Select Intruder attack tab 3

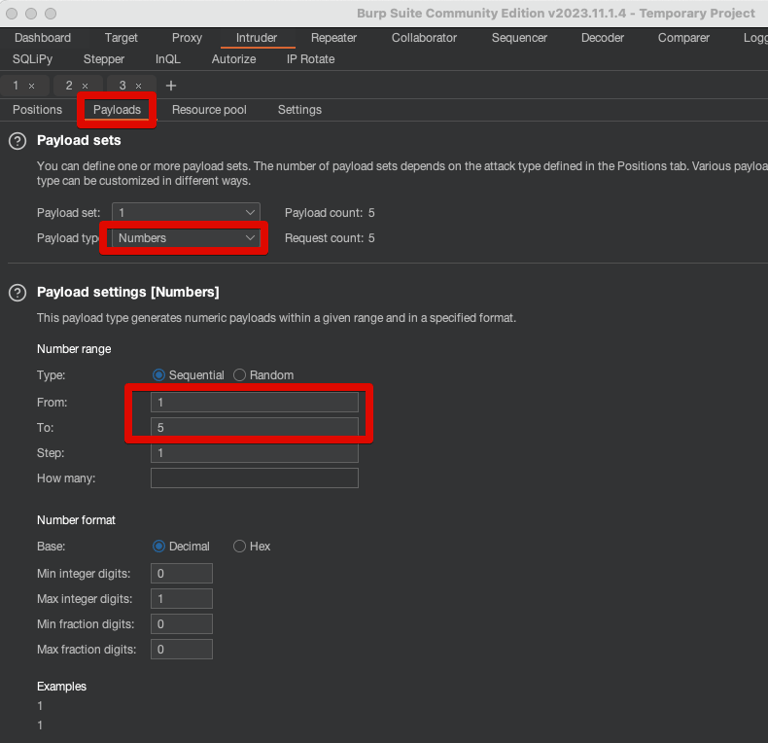[122, 86]
